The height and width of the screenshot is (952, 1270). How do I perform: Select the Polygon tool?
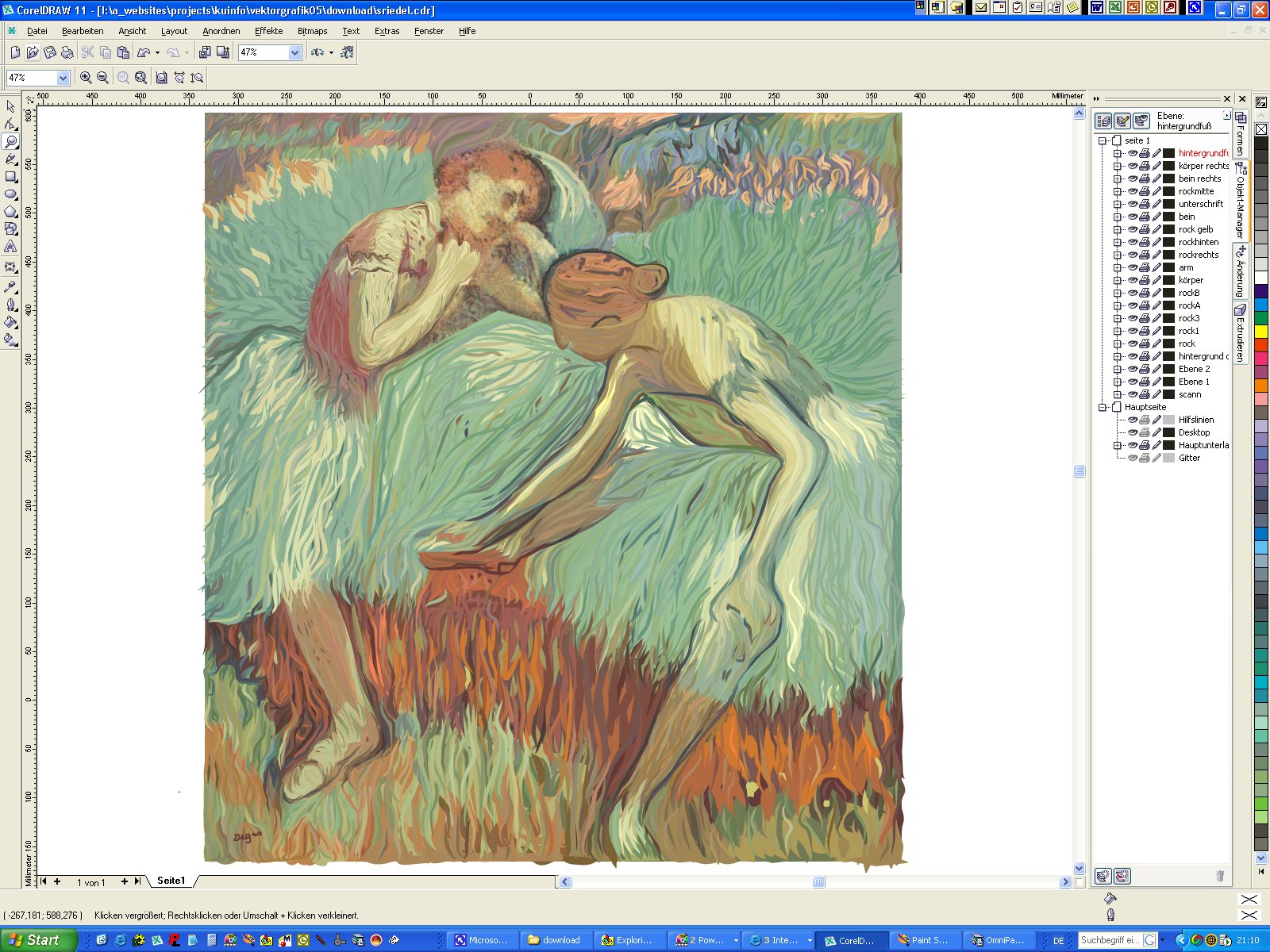coord(10,211)
